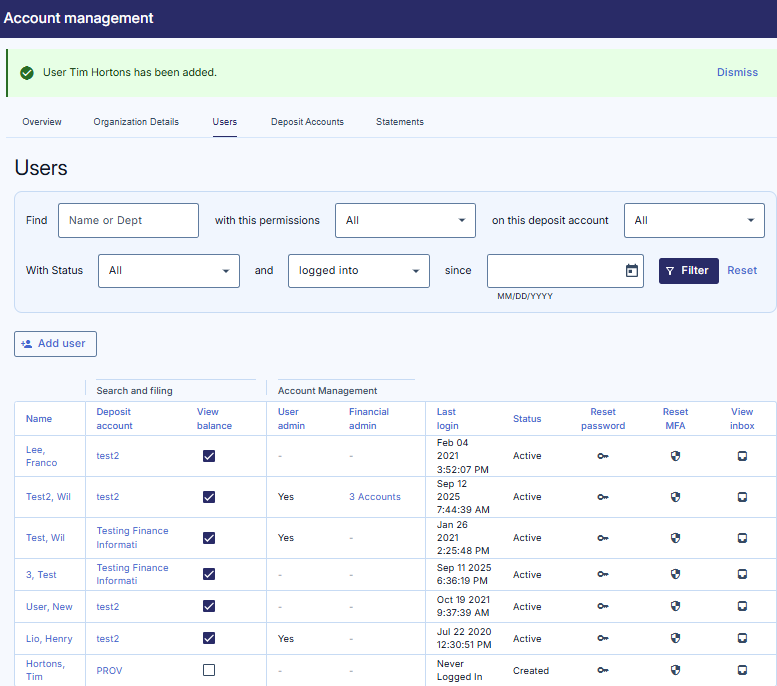The height and width of the screenshot is (686, 777).
Task: Click the Name or Dept search field
Action: tap(128, 221)
